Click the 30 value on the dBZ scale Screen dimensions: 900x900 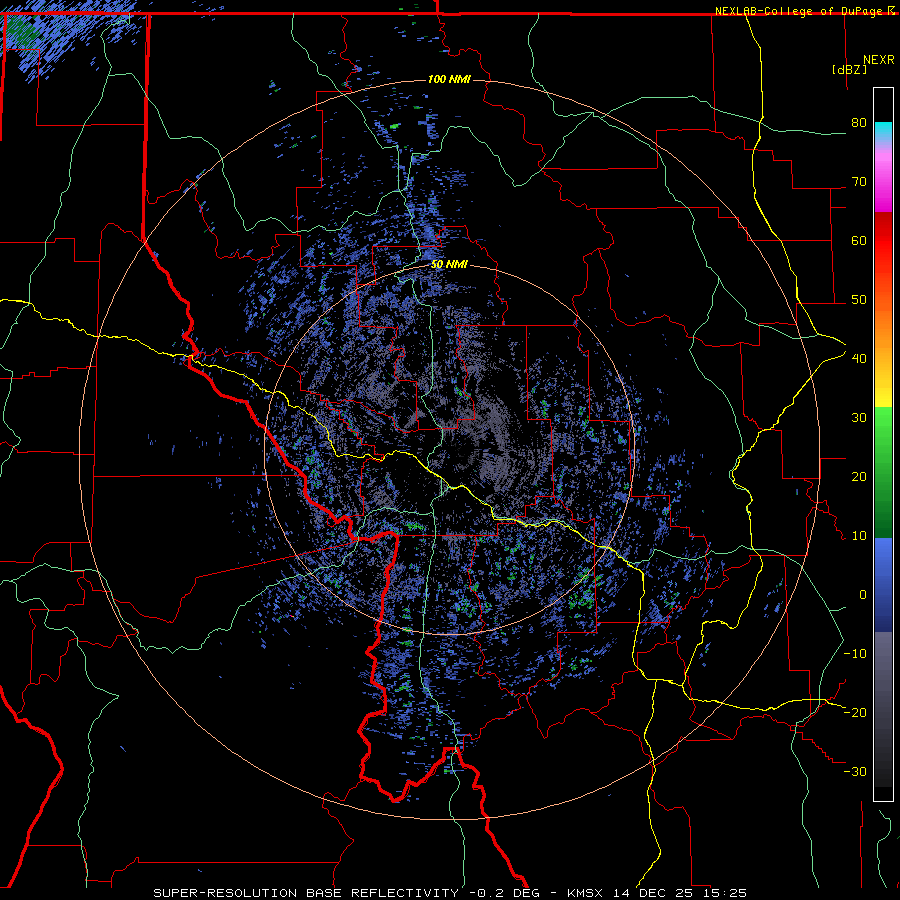(x=859, y=418)
